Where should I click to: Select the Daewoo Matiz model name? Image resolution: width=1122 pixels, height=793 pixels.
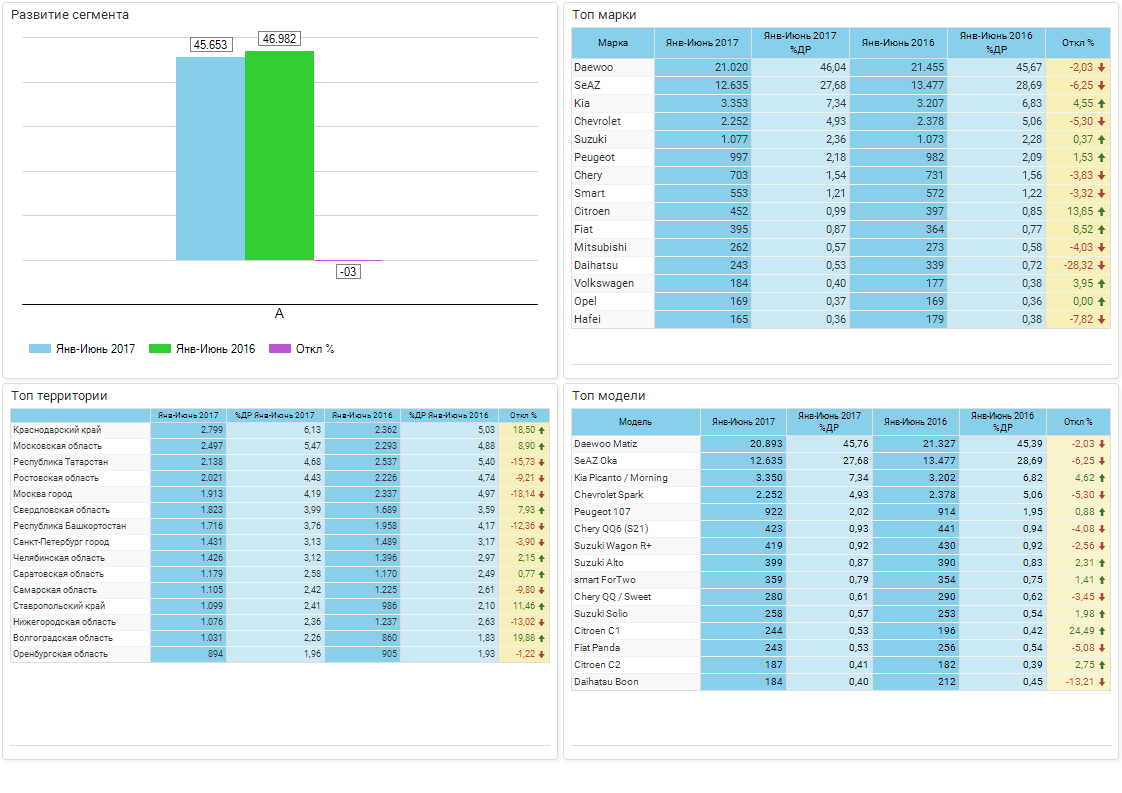[x=605, y=444]
